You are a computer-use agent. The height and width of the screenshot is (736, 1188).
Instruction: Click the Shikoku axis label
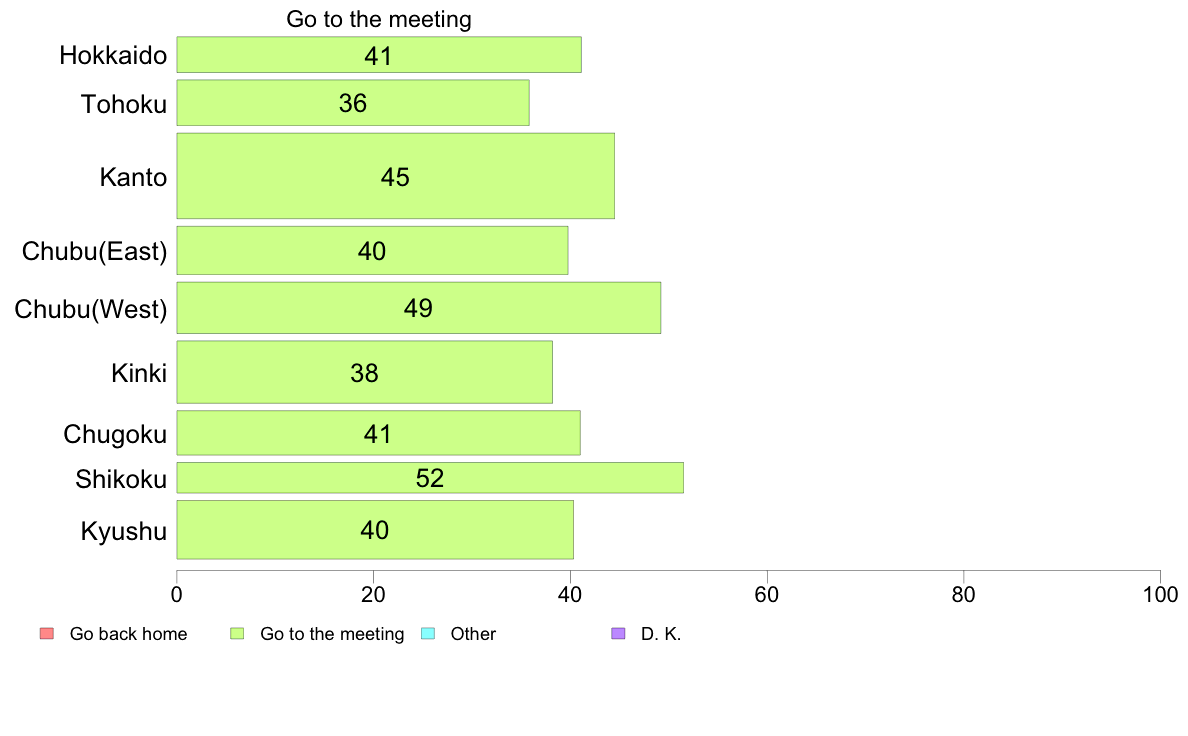click(121, 479)
